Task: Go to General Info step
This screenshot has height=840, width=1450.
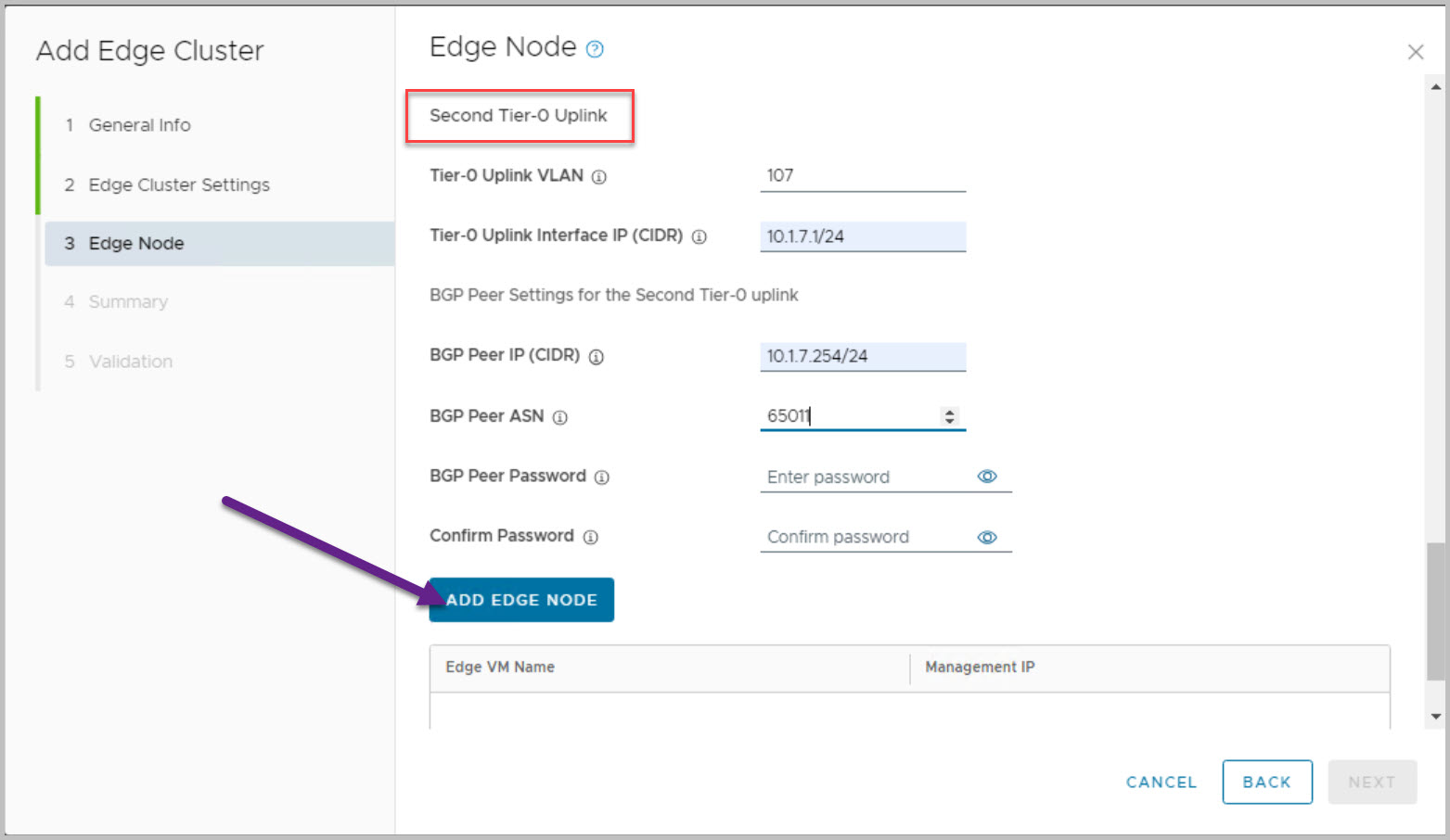Action: (139, 125)
